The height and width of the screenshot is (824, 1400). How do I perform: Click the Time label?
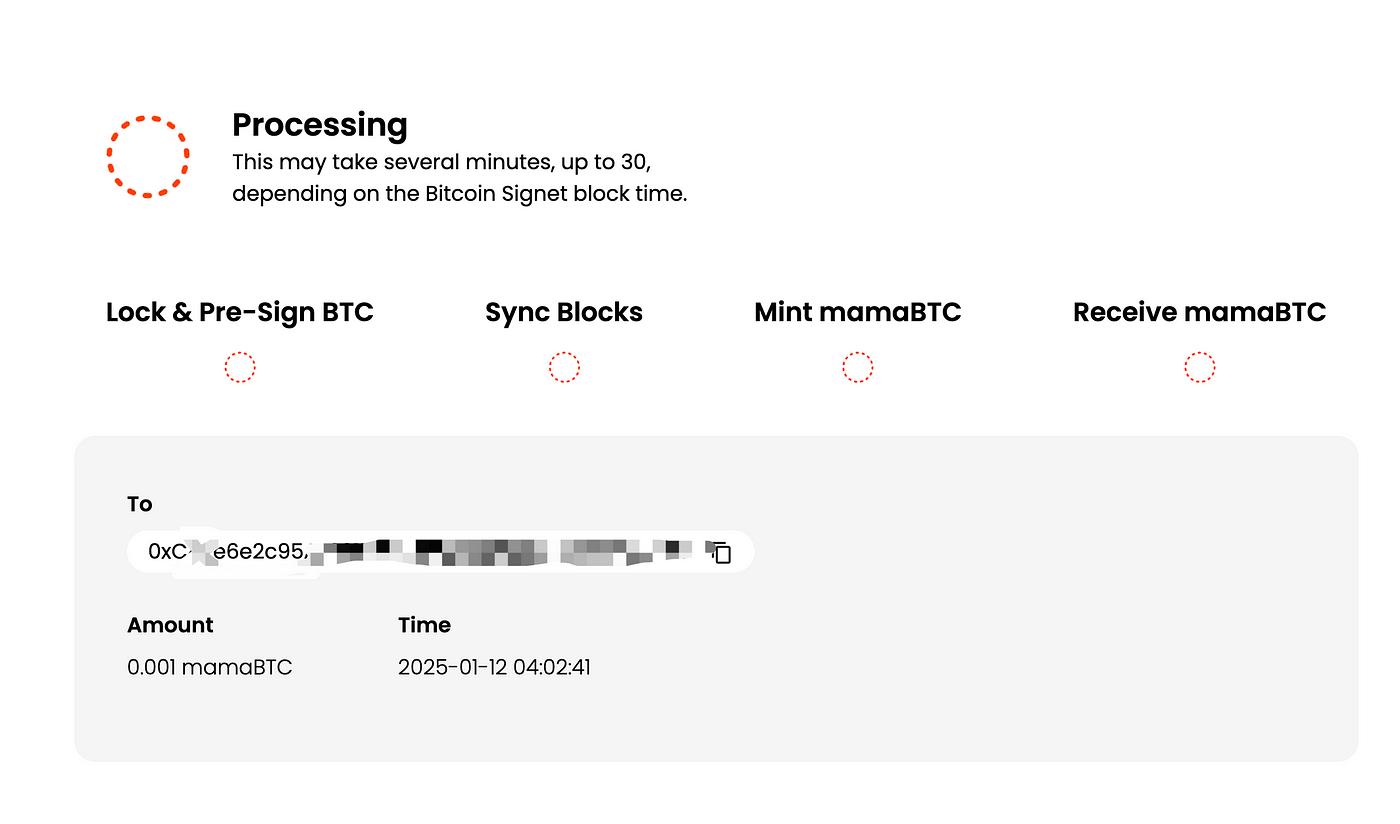424,625
